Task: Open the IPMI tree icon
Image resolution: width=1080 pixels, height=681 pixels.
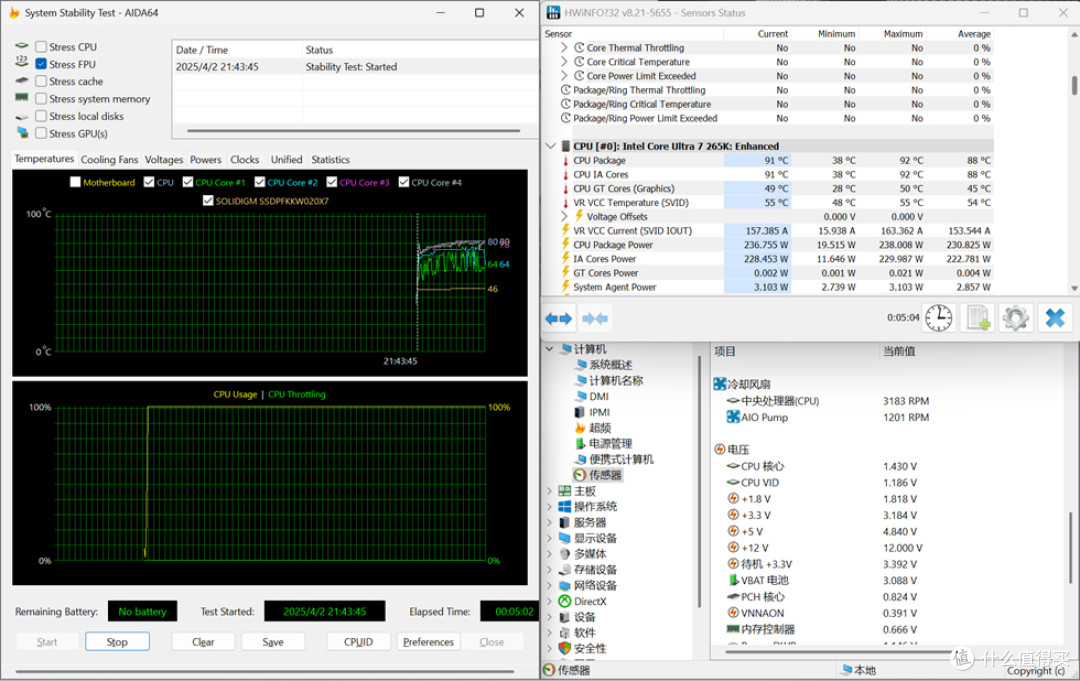Action: point(580,412)
